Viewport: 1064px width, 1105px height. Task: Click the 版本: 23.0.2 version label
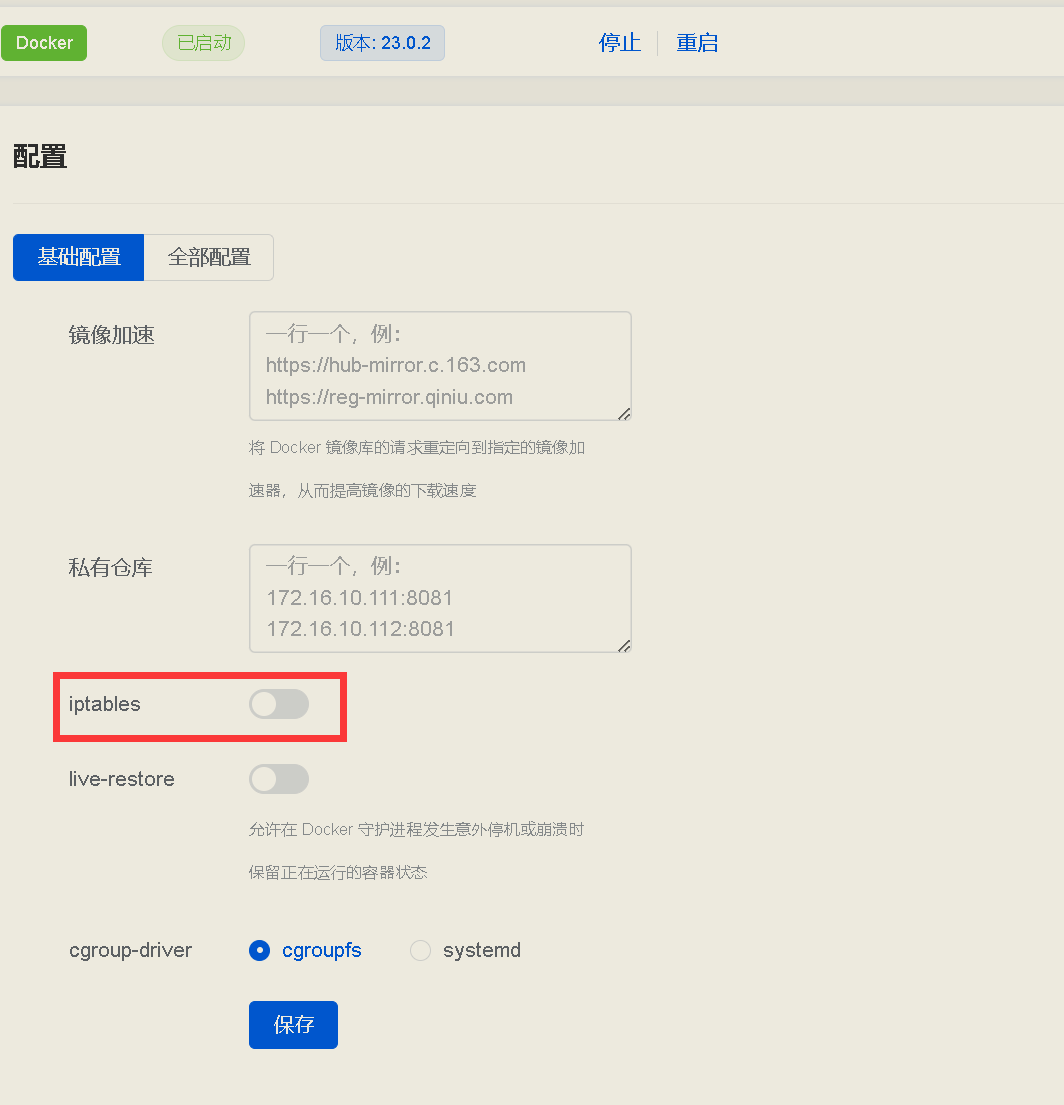click(382, 43)
